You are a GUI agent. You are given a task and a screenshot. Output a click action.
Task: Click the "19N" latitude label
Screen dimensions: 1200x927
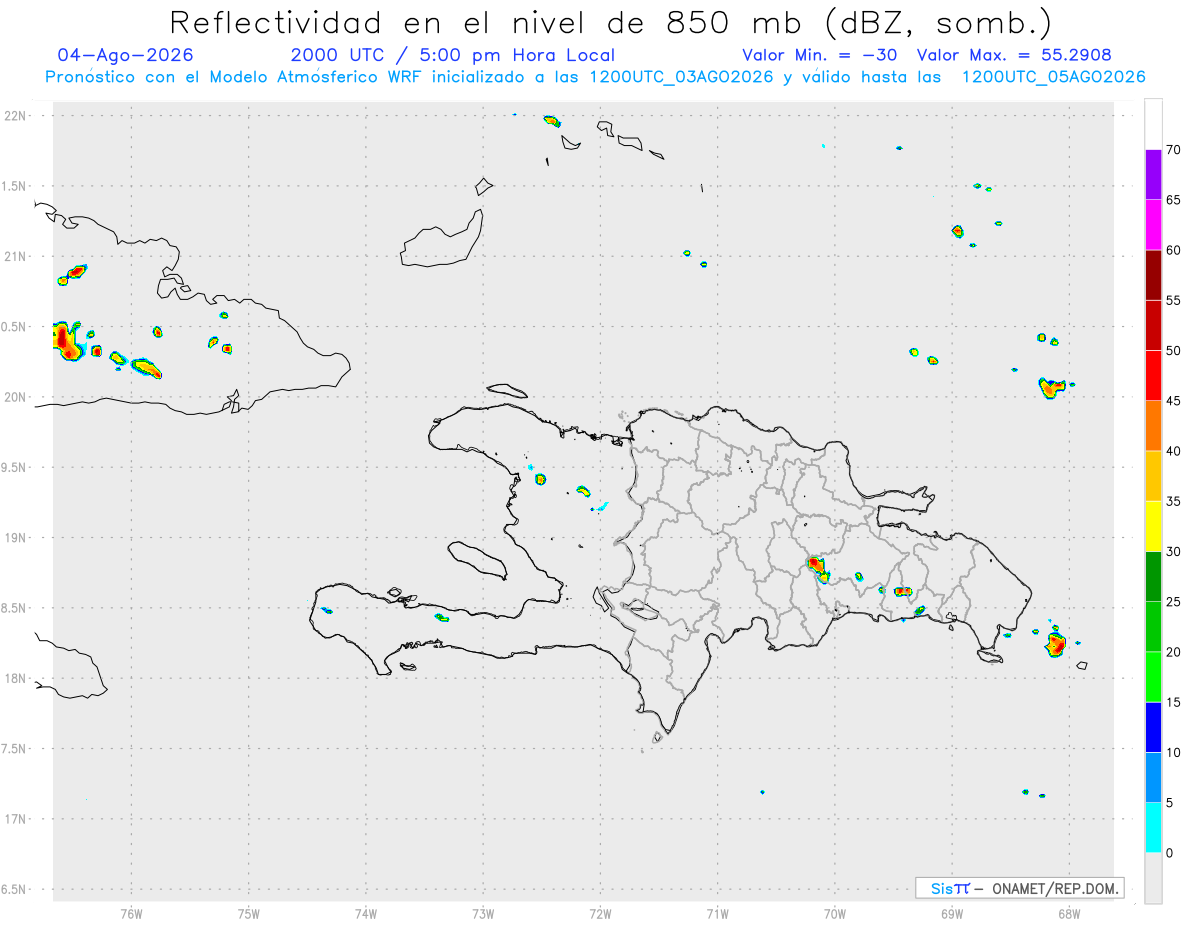(17, 537)
